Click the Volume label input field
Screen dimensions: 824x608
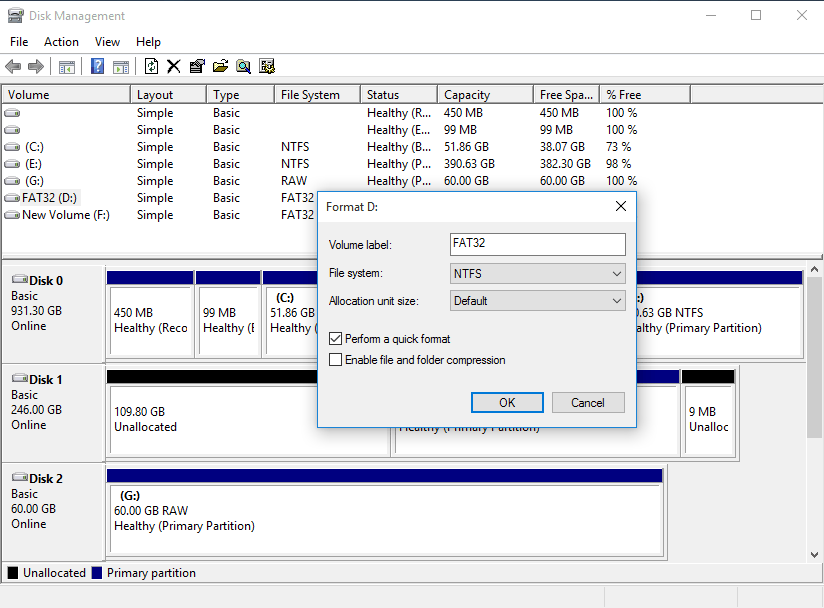[x=538, y=244]
